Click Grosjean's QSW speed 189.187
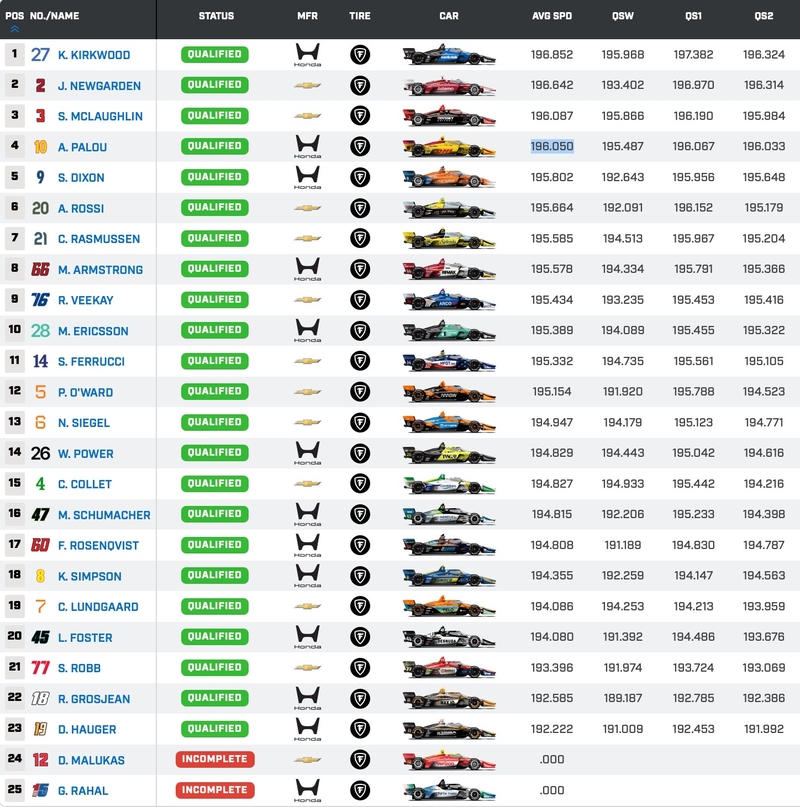This screenshot has width=800, height=807. point(622,698)
